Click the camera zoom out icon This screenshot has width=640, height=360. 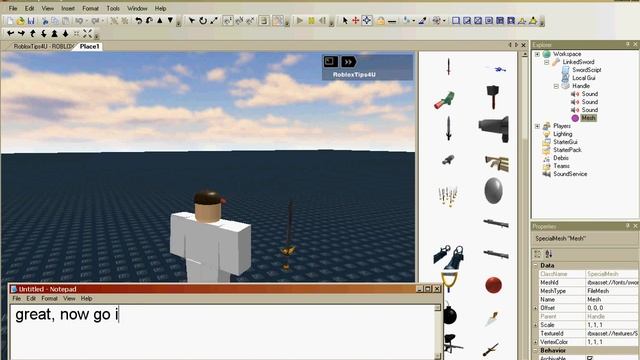point(65,33)
